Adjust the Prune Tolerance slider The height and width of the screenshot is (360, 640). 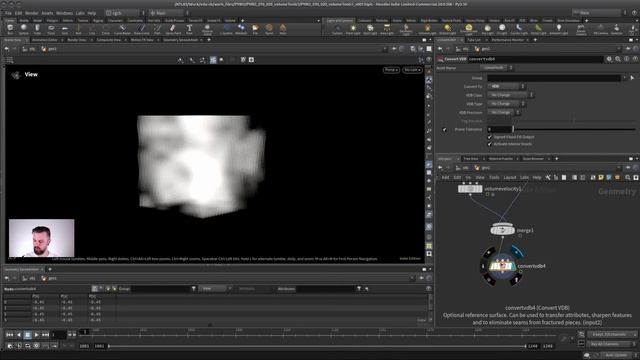575,129
